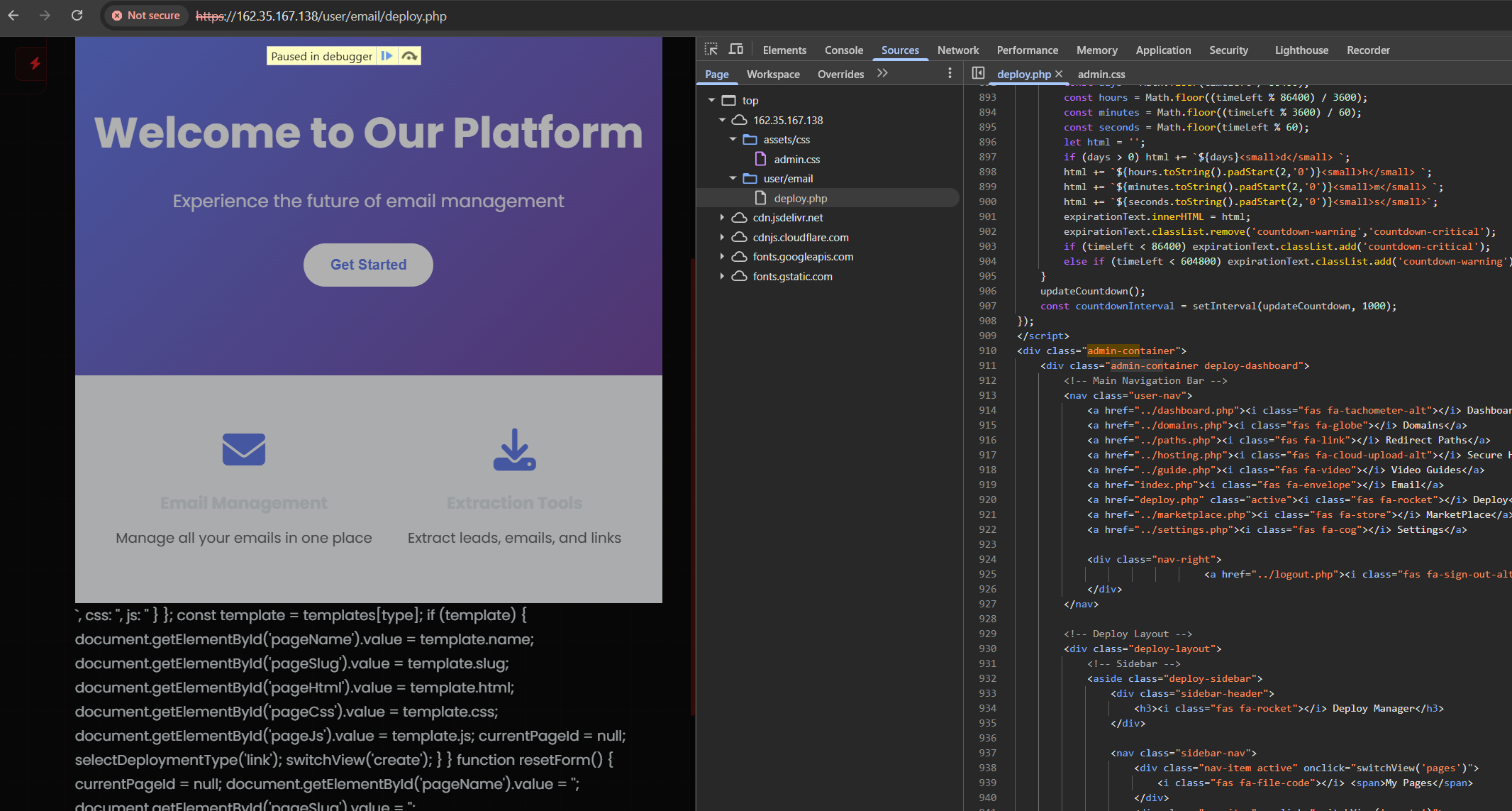Expand the fonts.googleapis.com domain node
Image resolution: width=1512 pixels, height=811 pixels.
pos(722,256)
